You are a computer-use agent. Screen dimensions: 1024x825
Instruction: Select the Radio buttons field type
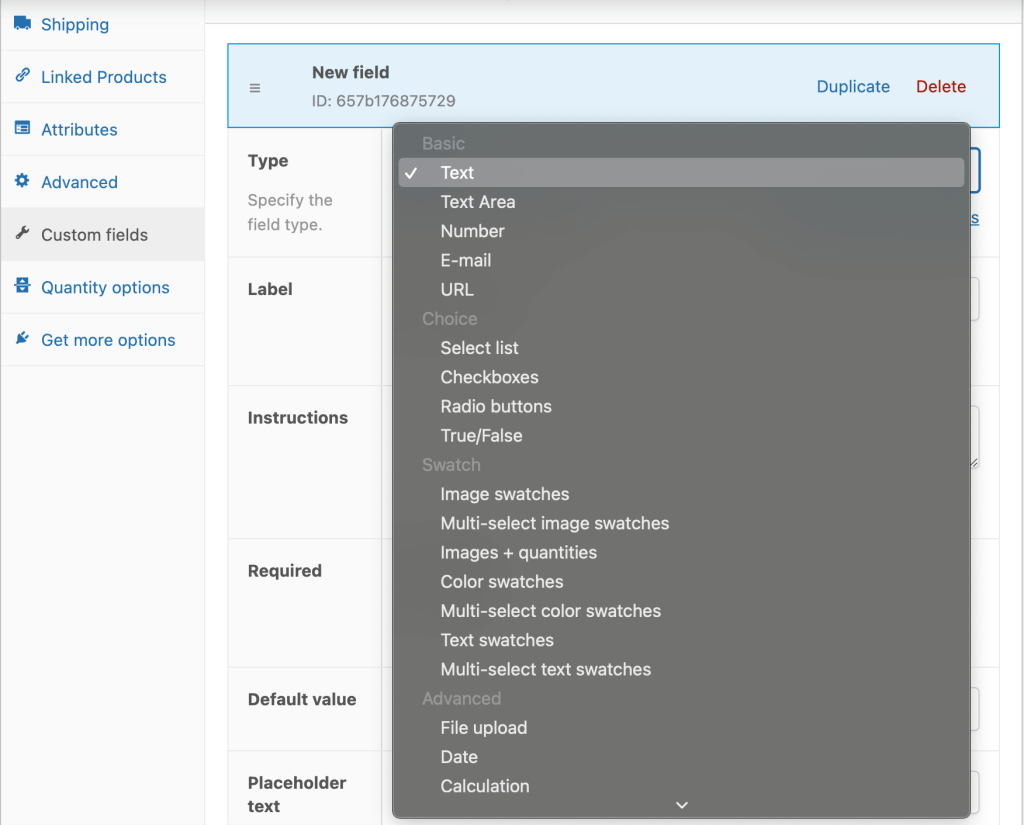[x=496, y=406]
